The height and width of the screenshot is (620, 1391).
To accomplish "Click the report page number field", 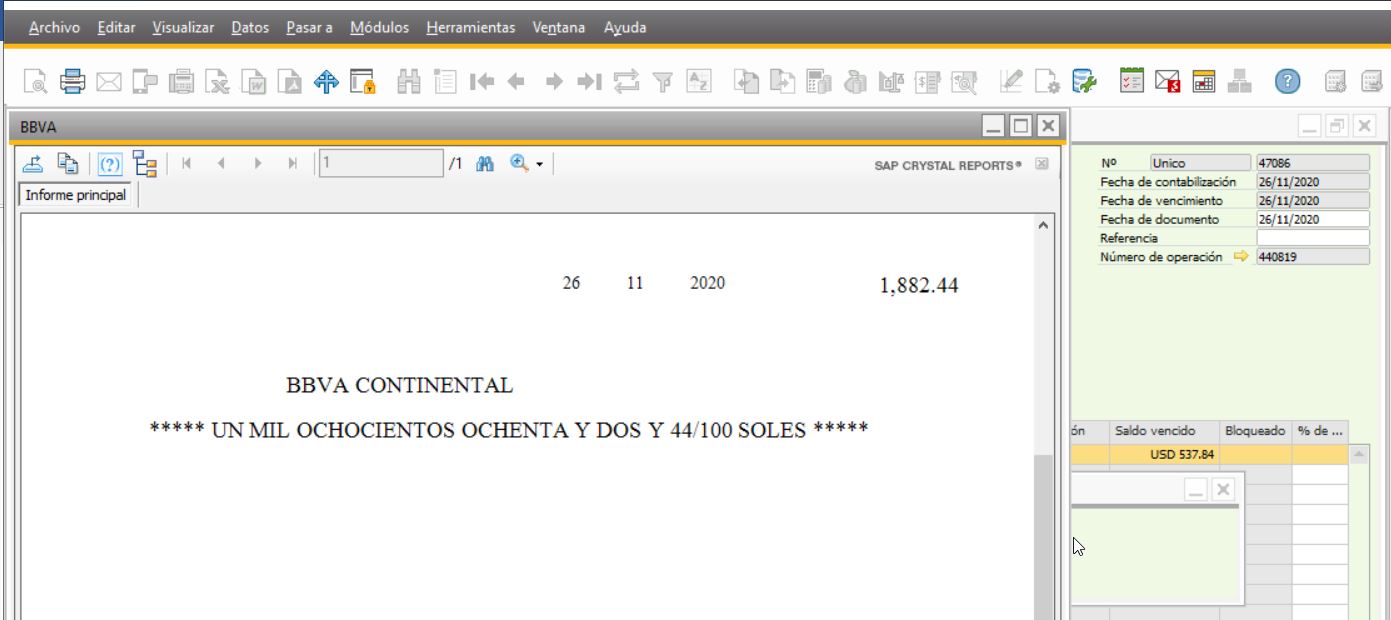I will pyautogui.click(x=380, y=163).
